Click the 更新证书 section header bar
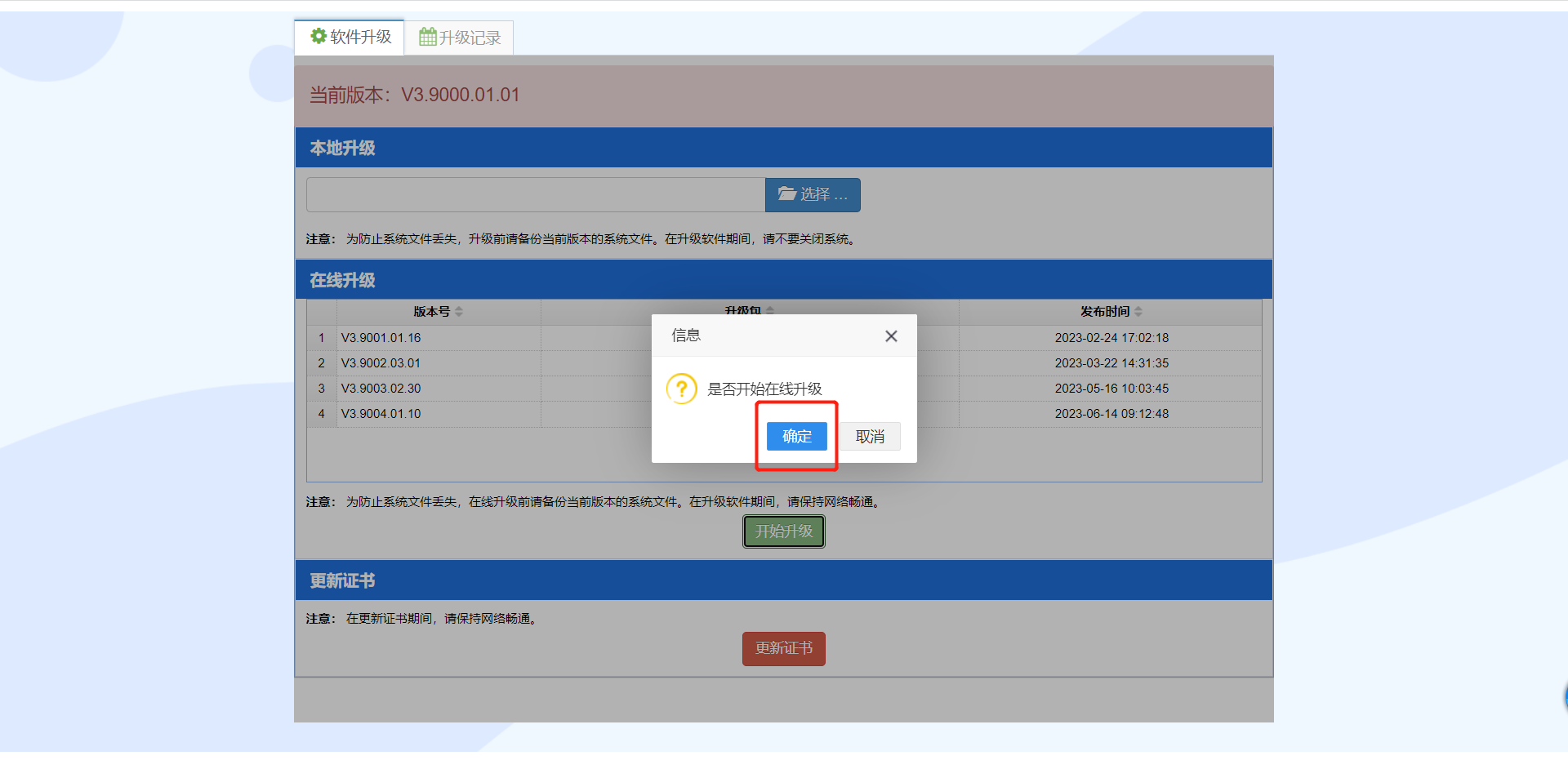The width and height of the screenshot is (1568, 769). click(x=784, y=580)
